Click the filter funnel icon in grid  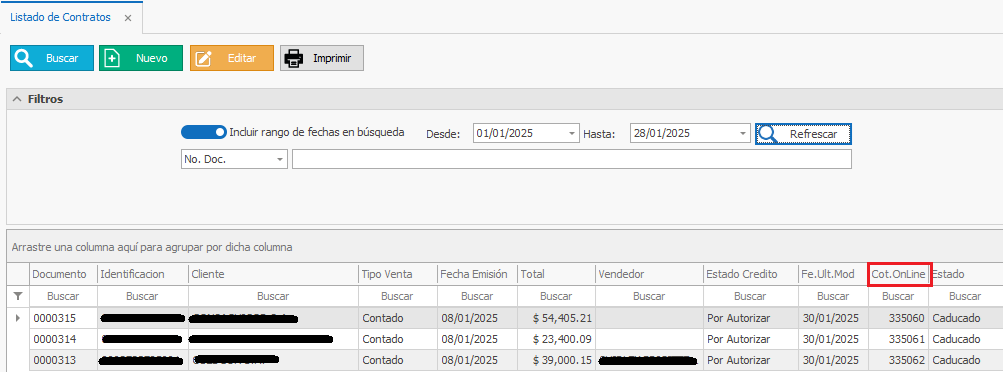point(18,296)
